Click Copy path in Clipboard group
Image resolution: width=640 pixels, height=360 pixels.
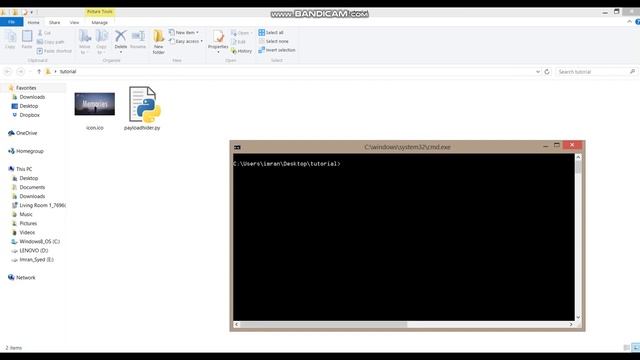51,42
